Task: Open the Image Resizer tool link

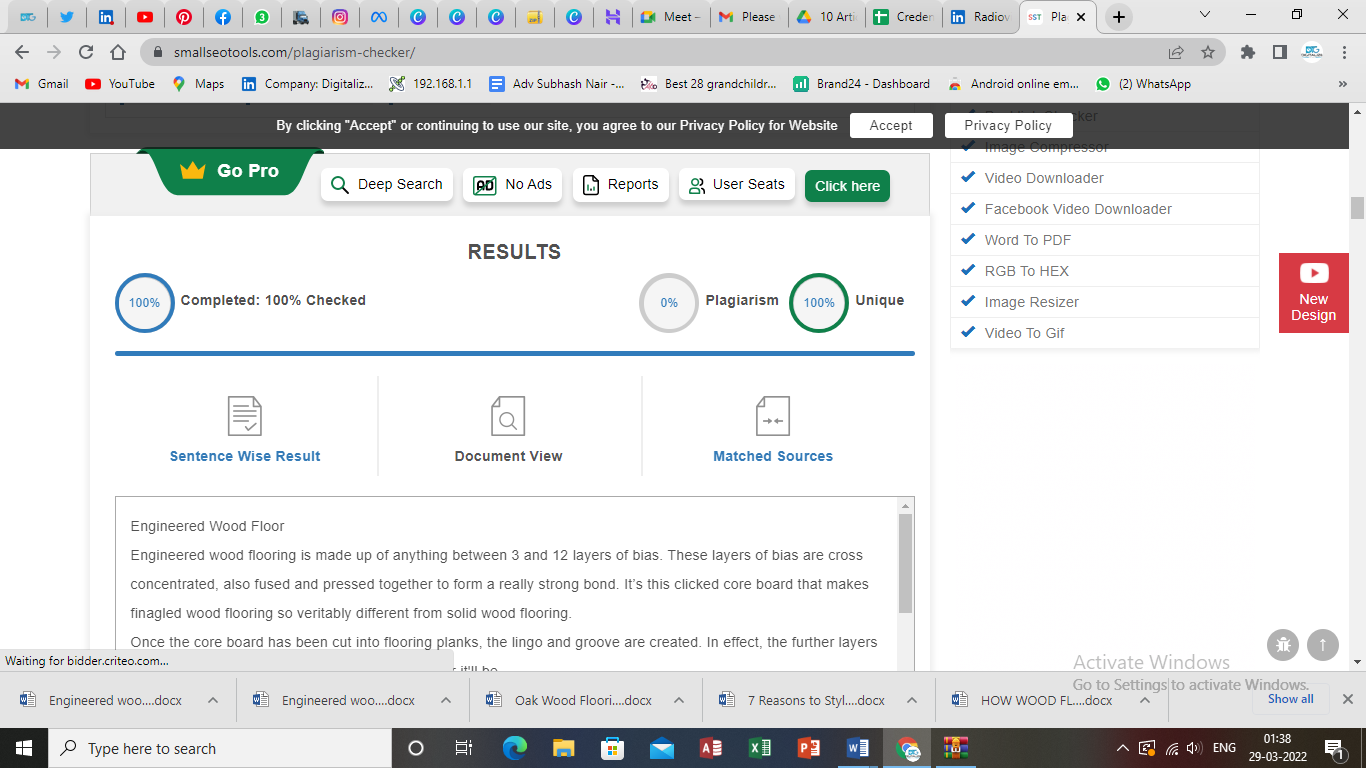Action: click(1032, 302)
